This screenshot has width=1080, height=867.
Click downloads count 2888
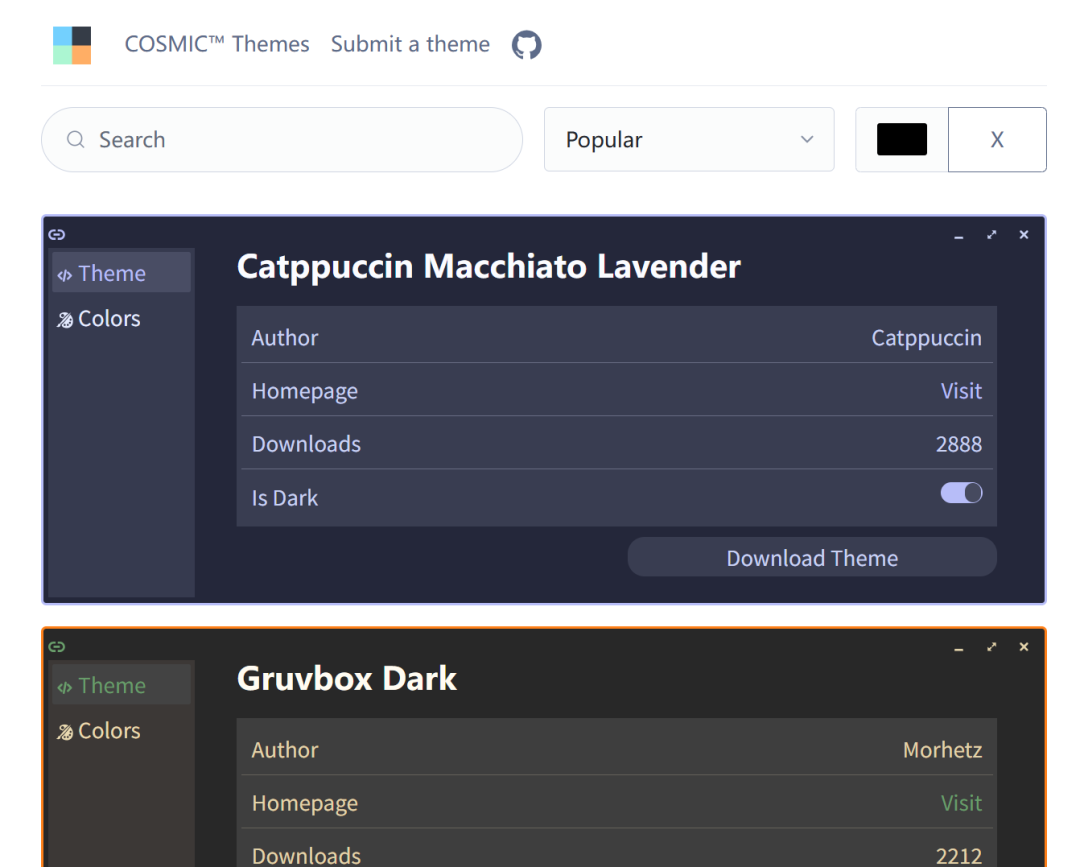(x=958, y=444)
